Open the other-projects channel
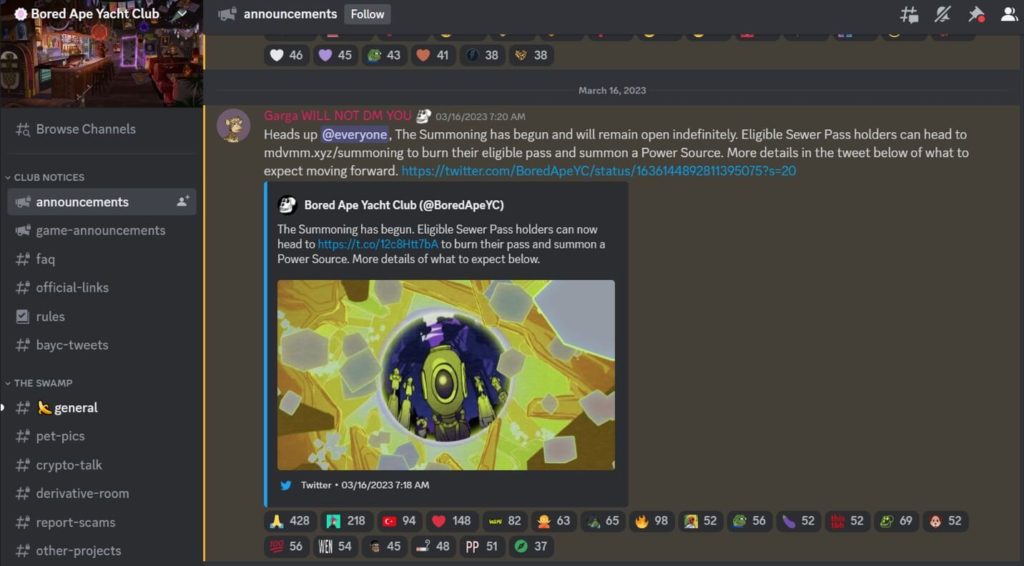 tap(101, 550)
